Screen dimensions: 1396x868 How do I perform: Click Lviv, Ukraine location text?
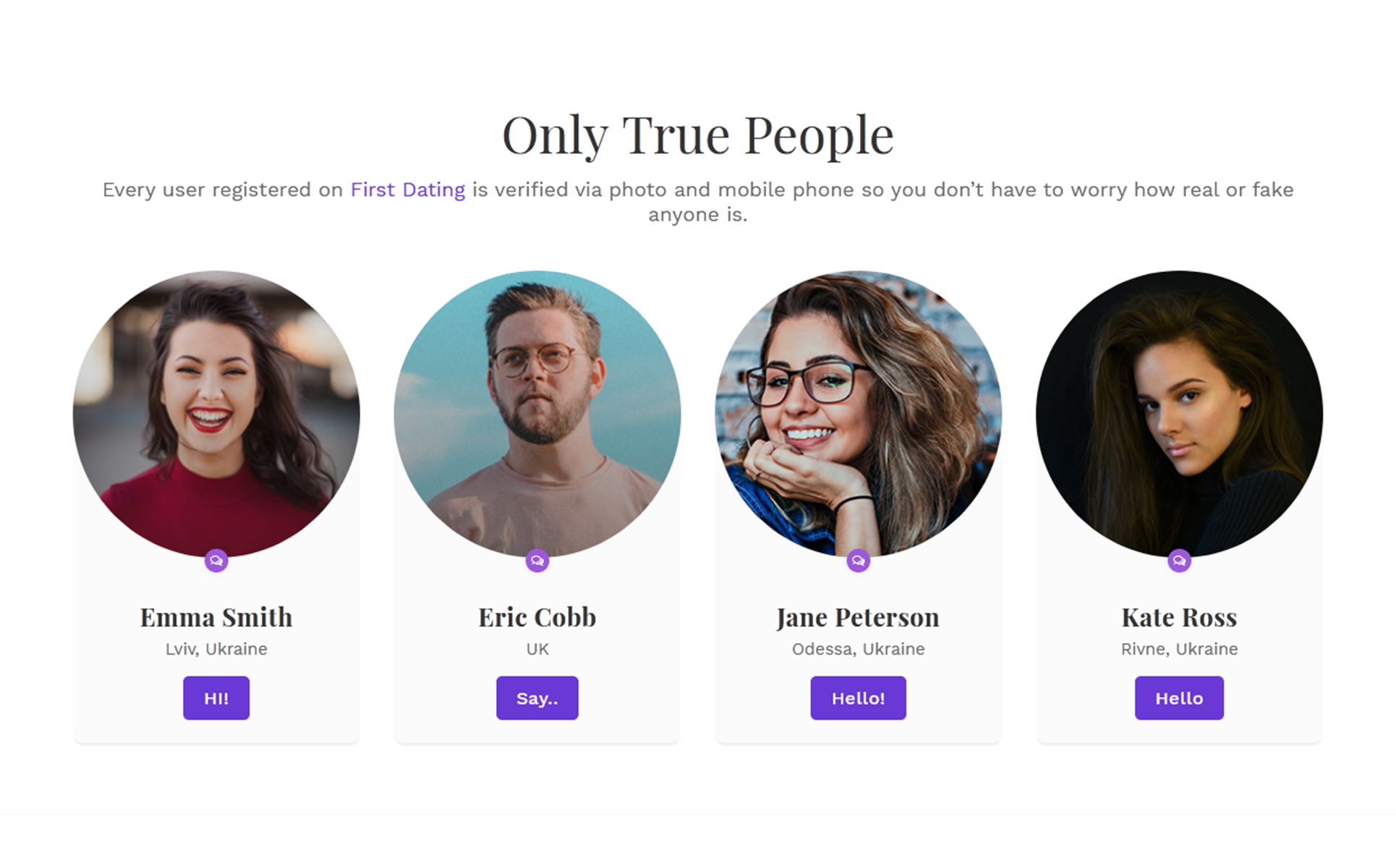pos(216,649)
